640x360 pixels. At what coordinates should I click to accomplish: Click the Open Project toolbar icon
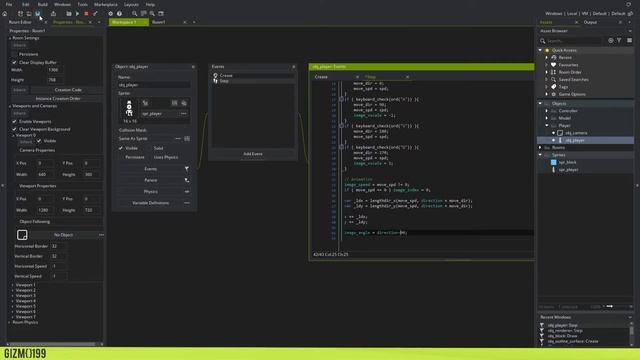coord(29,14)
